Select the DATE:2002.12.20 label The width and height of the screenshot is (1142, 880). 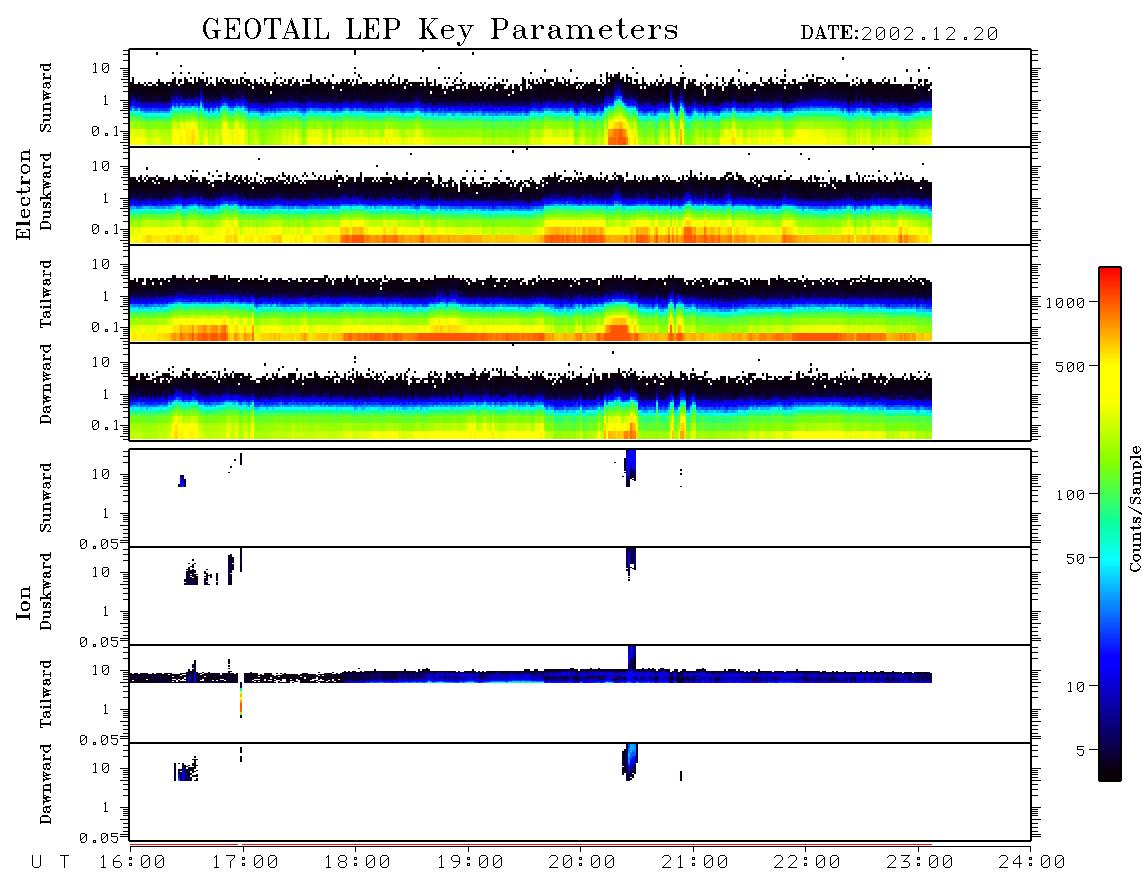tap(899, 34)
